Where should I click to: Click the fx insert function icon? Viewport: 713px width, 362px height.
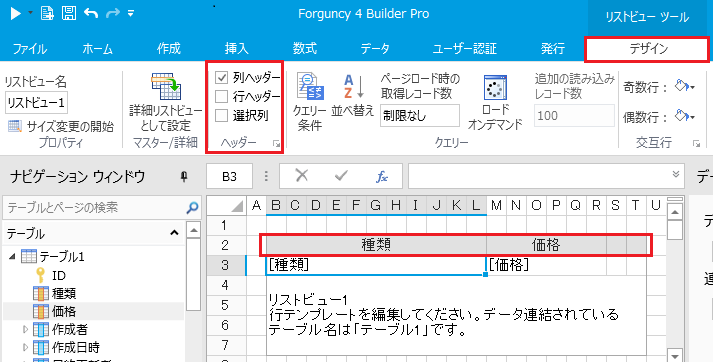click(382, 176)
